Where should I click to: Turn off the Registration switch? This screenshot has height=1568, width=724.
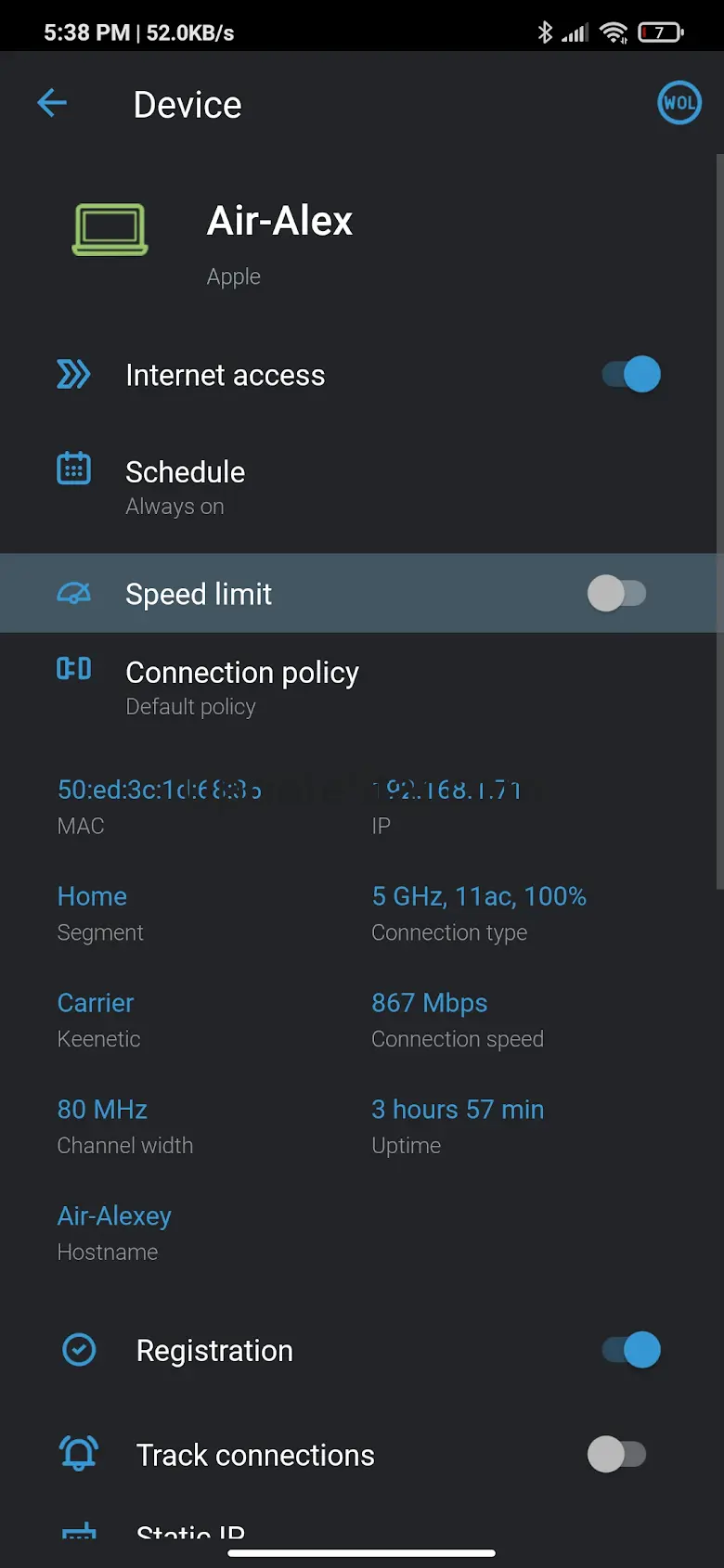(631, 1350)
